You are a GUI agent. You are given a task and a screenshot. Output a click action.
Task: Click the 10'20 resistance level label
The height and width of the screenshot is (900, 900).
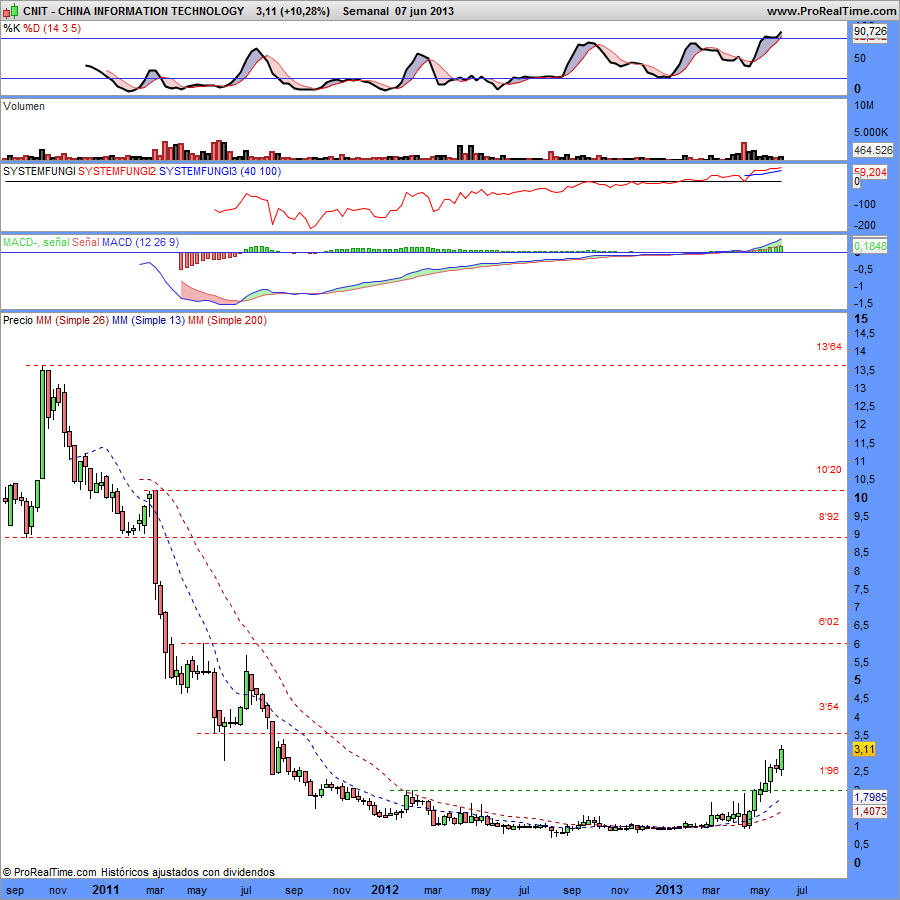point(829,470)
